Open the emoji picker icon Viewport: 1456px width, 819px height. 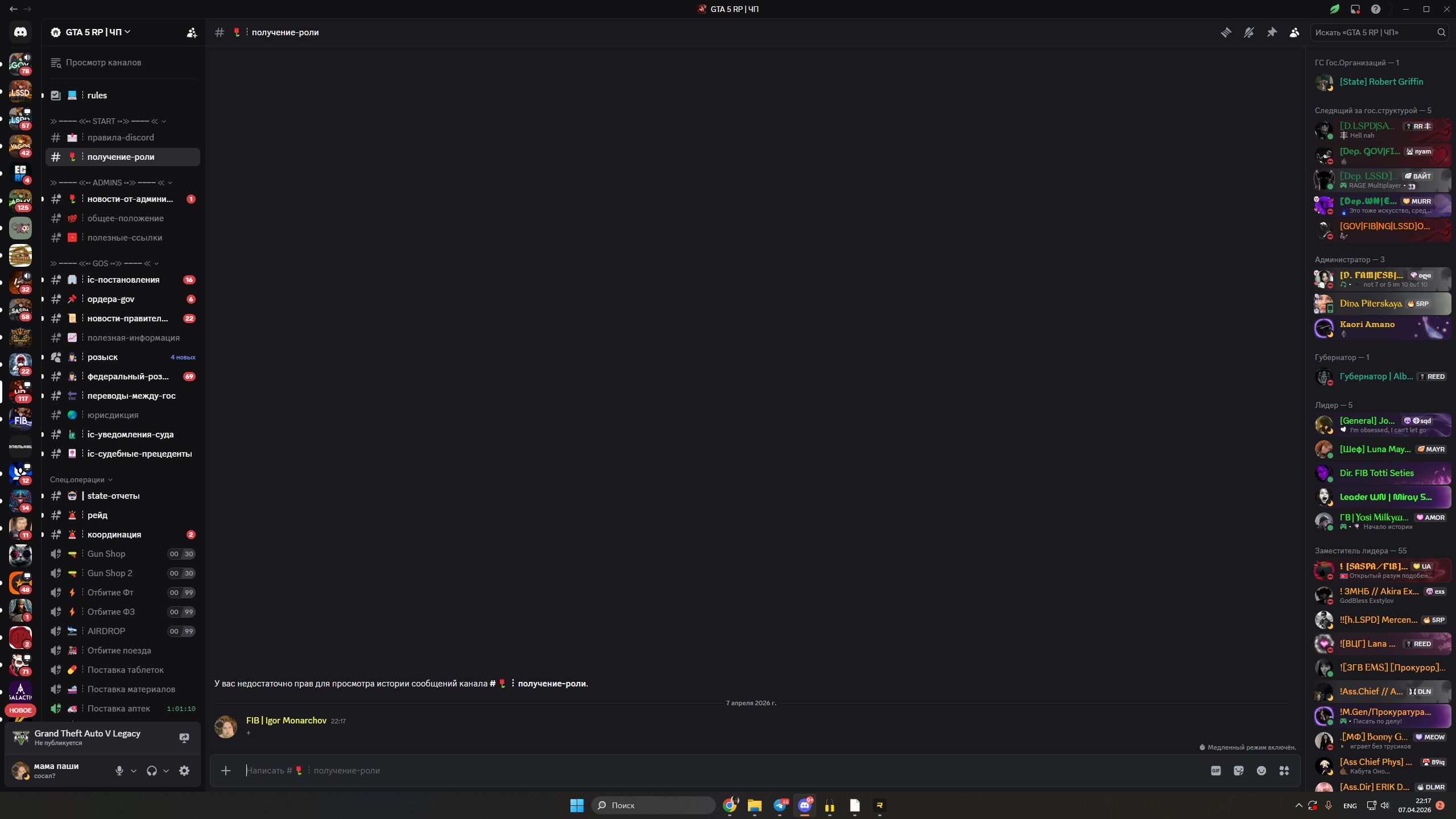coord(1261,771)
